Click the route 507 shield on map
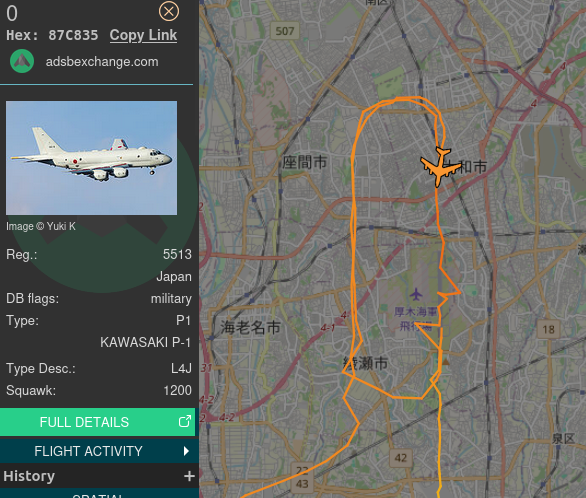586x498 pixels. [285, 31]
